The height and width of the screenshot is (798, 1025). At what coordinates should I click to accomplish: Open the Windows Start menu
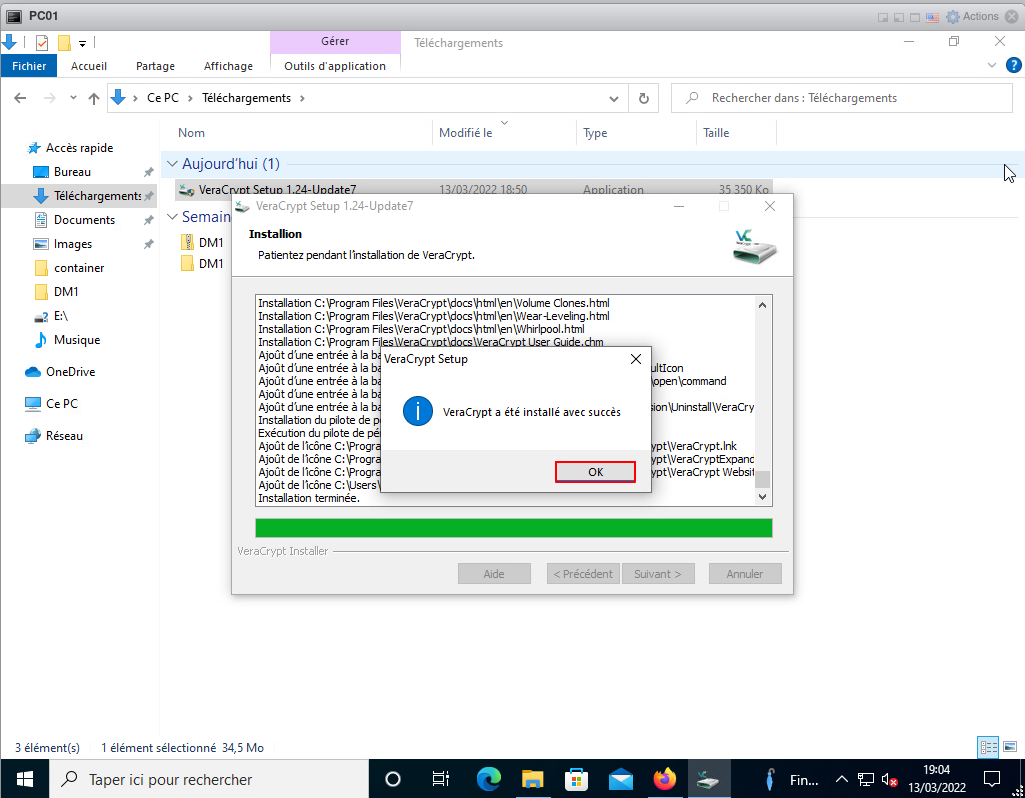click(23, 778)
